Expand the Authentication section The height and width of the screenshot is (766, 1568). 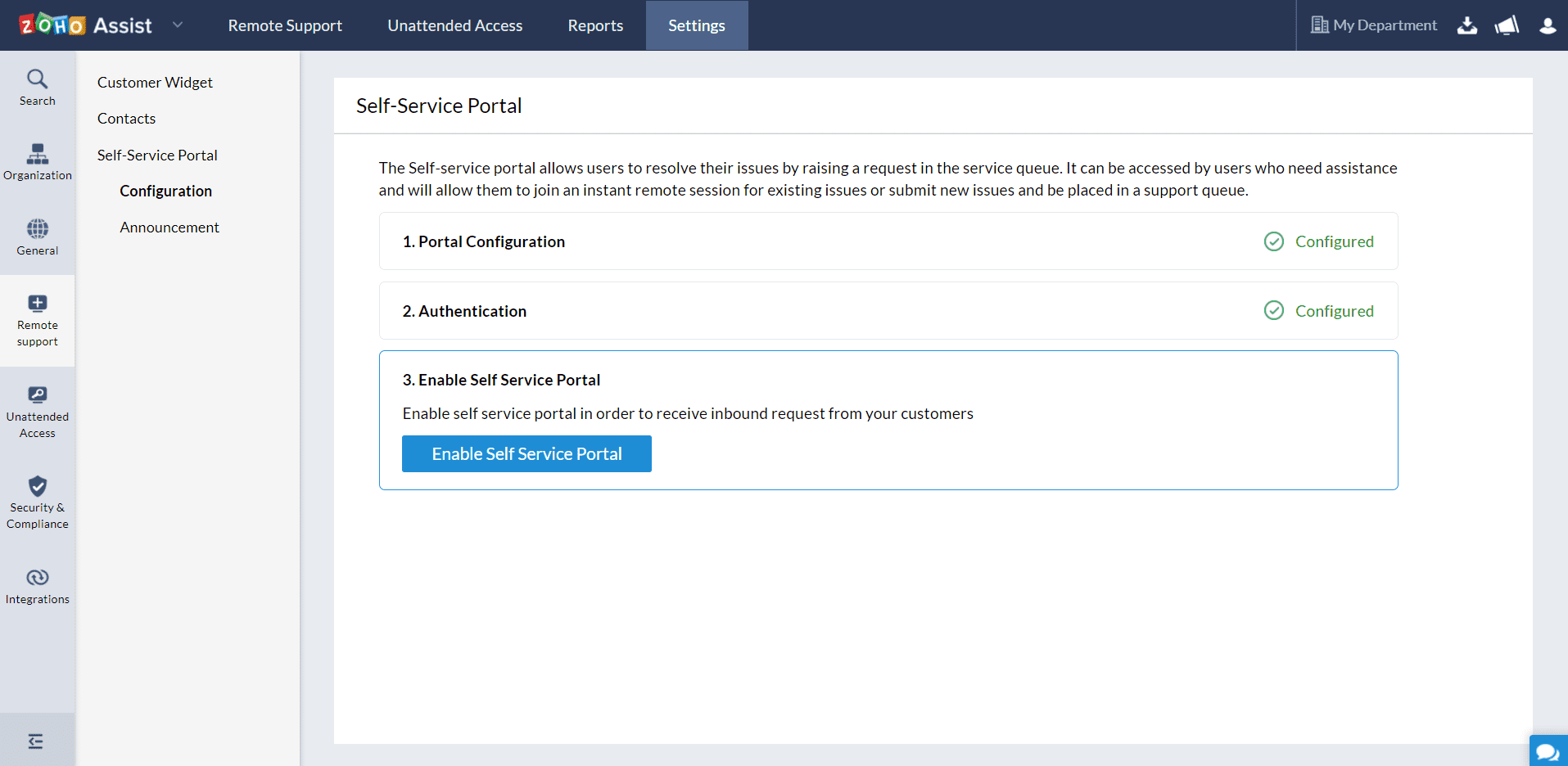pos(465,311)
